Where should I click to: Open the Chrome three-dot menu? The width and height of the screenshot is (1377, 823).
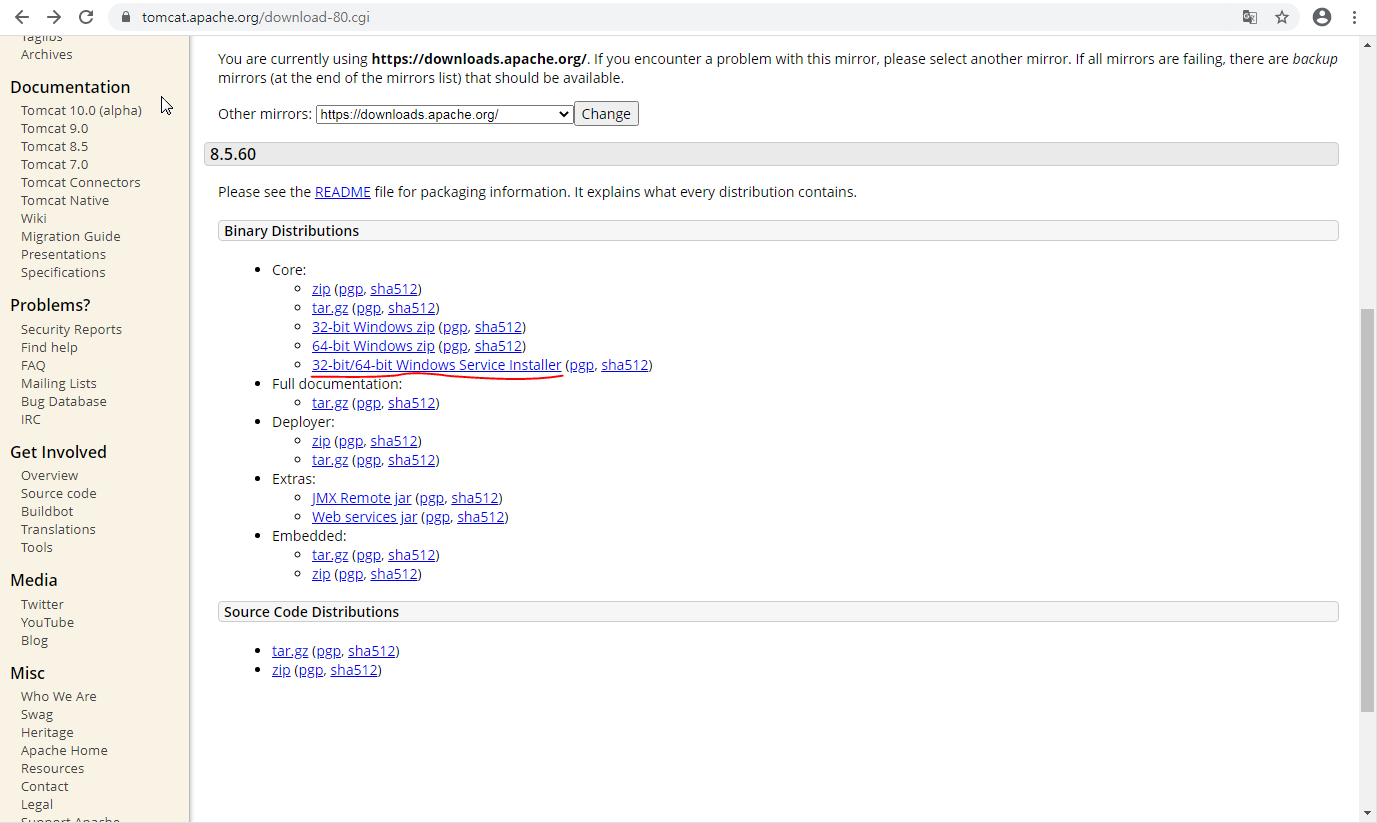[1356, 17]
